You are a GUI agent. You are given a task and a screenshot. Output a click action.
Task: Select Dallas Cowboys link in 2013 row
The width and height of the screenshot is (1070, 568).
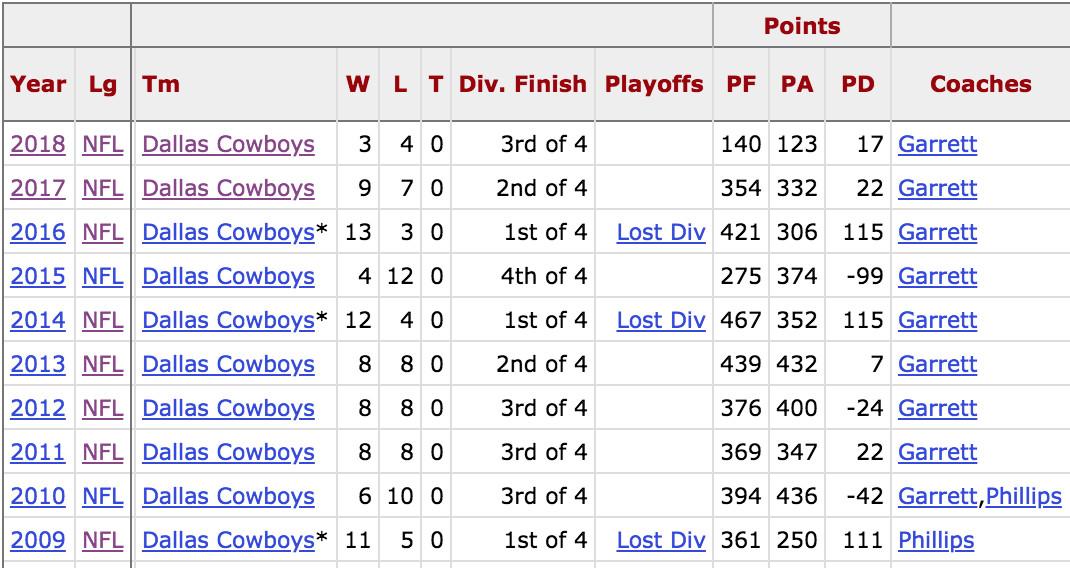[x=228, y=364]
